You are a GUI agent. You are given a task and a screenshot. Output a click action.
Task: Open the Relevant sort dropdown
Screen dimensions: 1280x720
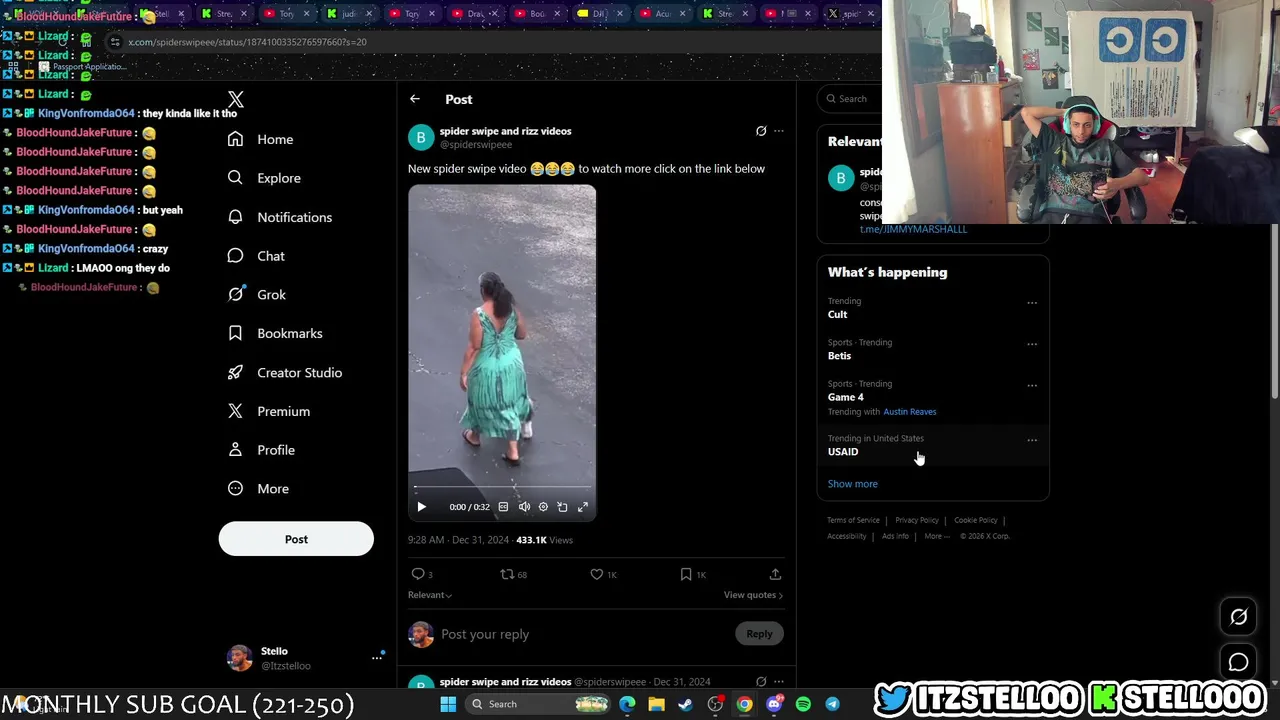[x=430, y=595]
